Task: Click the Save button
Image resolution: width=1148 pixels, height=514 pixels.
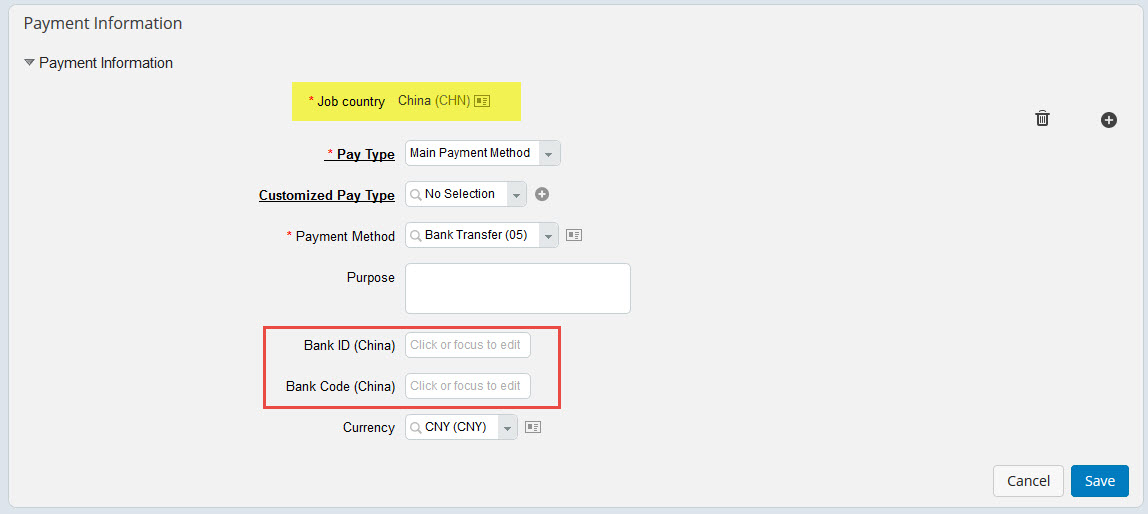Action: click(x=1100, y=481)
